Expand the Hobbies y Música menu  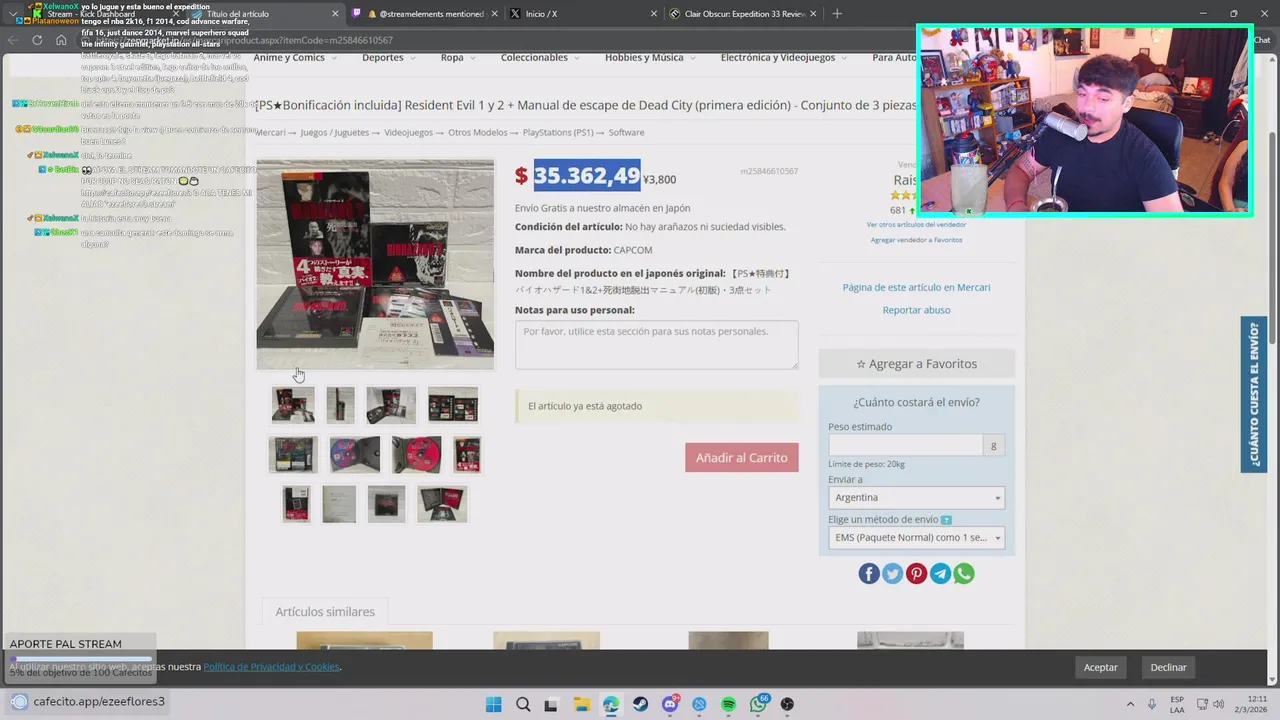click(650, 57)
